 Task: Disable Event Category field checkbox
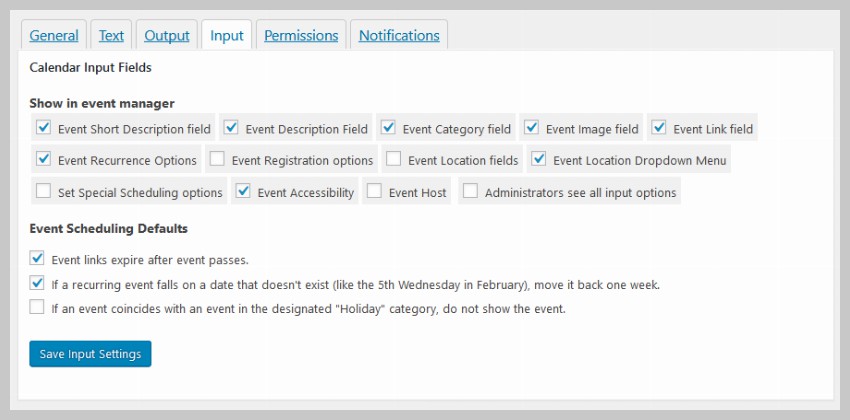(x=388, y=128)
